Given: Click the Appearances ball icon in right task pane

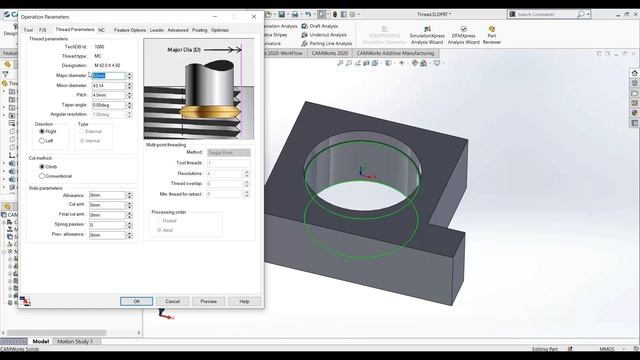Looking at the screenshot, I should (634, 113).
